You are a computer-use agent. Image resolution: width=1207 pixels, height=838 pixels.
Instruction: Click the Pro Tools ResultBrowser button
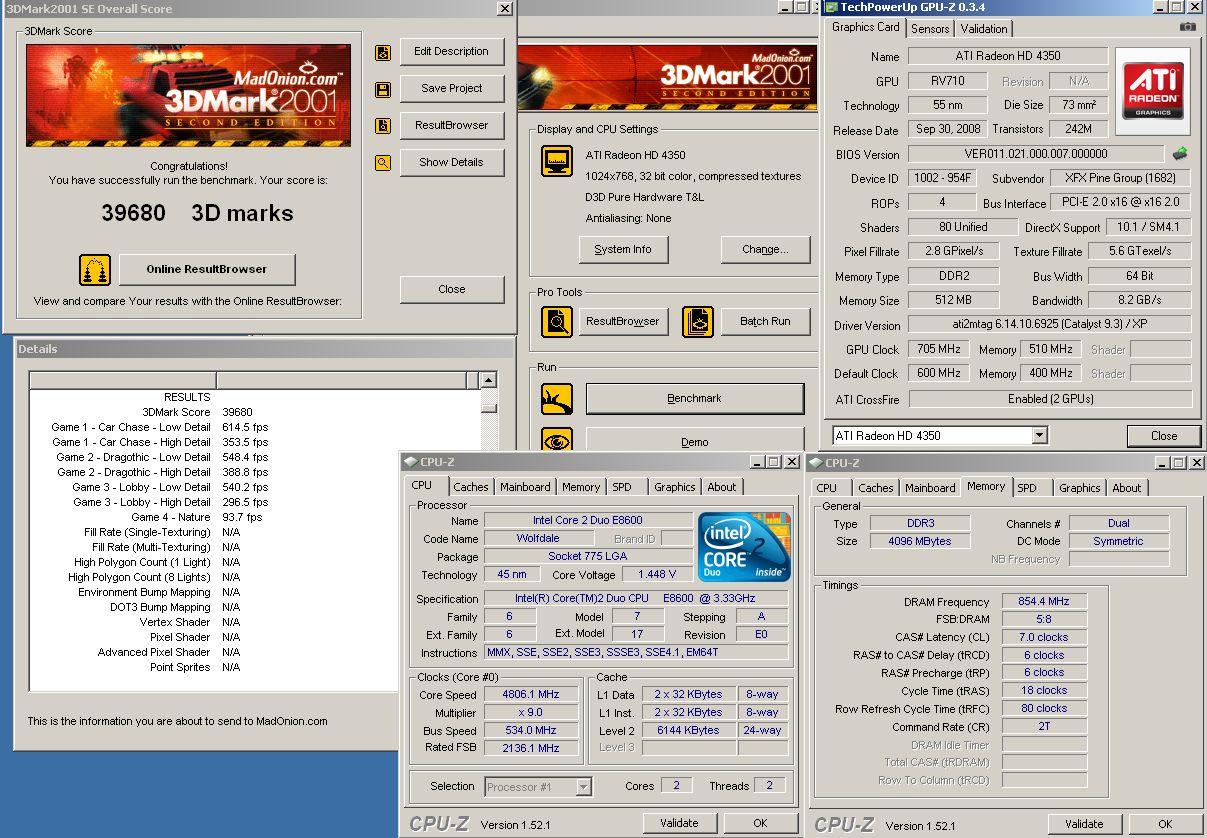[623, 322]
